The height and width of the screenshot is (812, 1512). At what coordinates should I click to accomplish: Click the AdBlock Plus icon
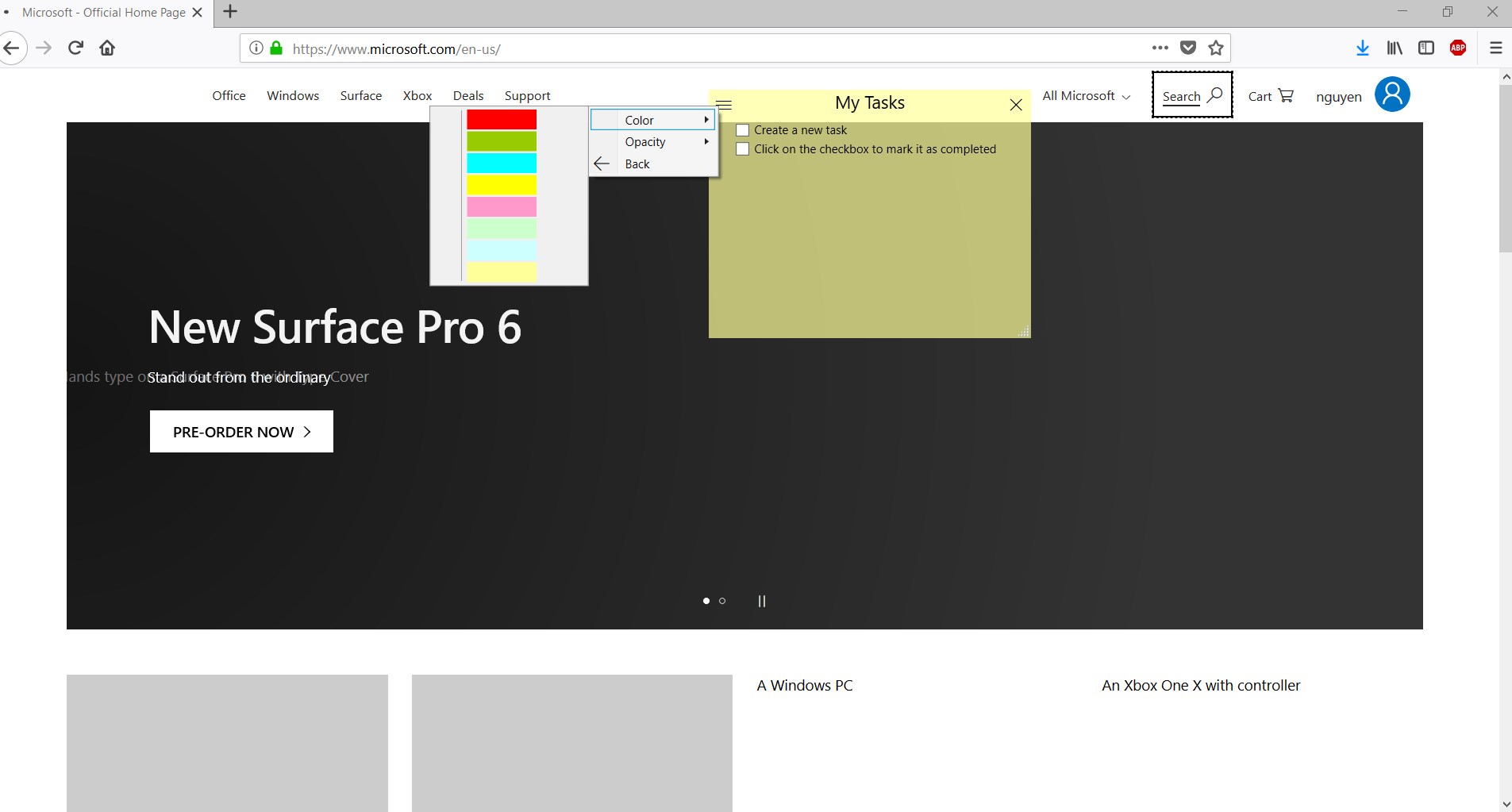(1457, 48)
